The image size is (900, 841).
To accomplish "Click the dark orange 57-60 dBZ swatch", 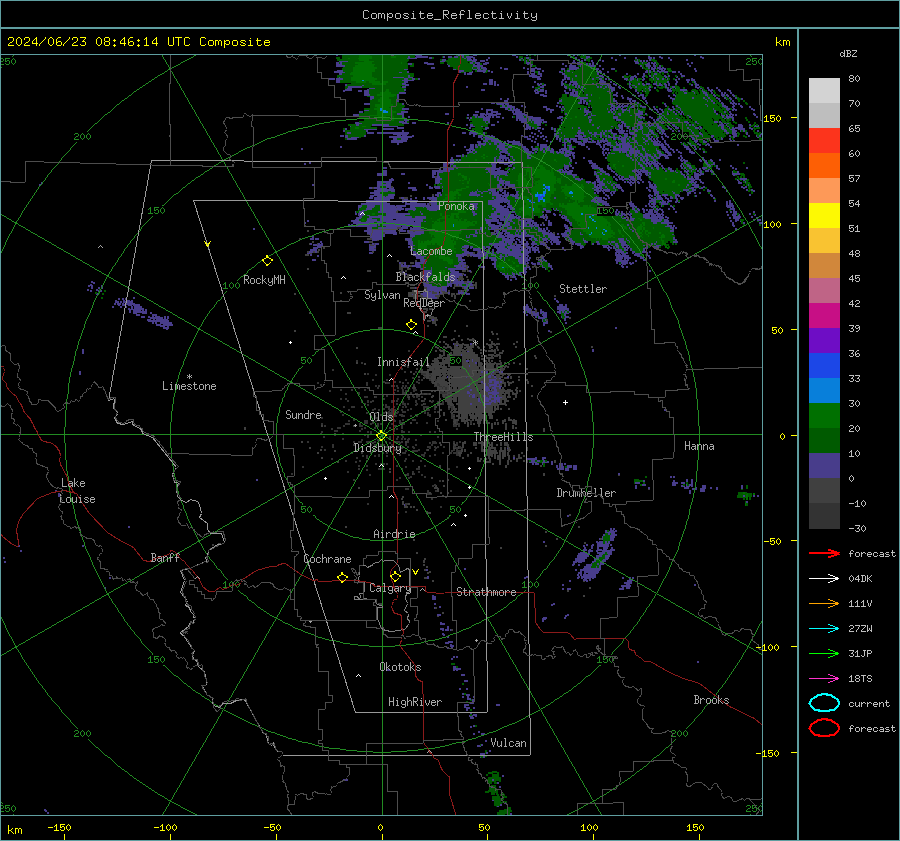I will [824, 165].
